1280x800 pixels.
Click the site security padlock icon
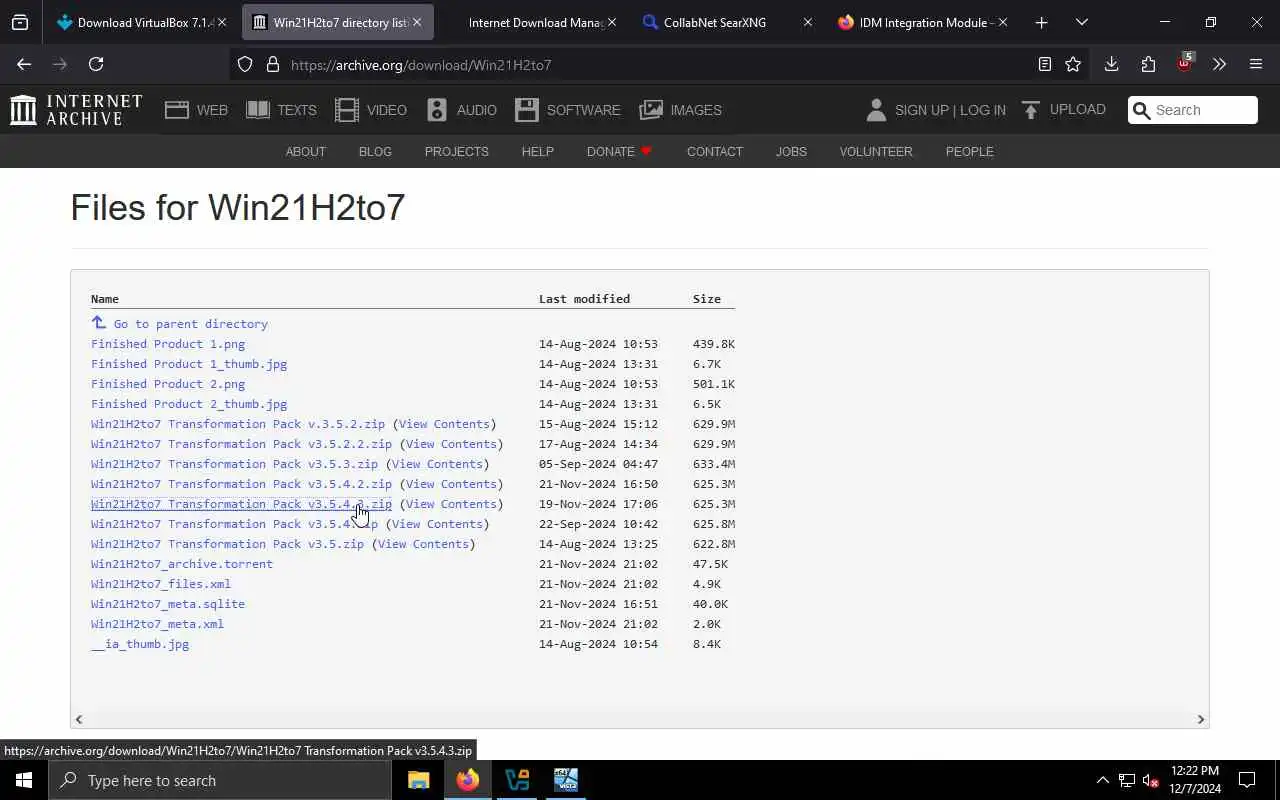tap(272, 65)
